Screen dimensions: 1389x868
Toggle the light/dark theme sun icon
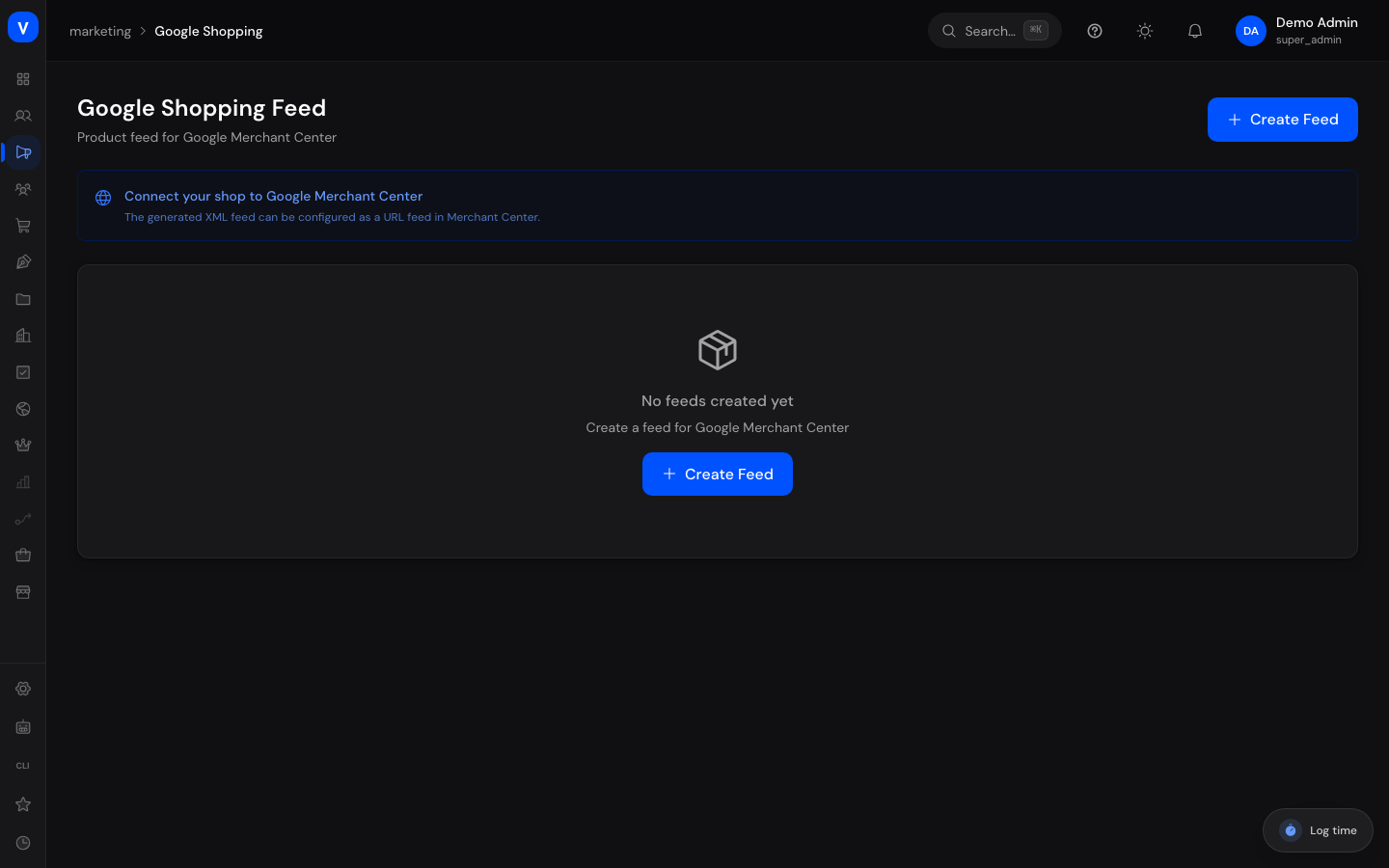[1145, 31]
